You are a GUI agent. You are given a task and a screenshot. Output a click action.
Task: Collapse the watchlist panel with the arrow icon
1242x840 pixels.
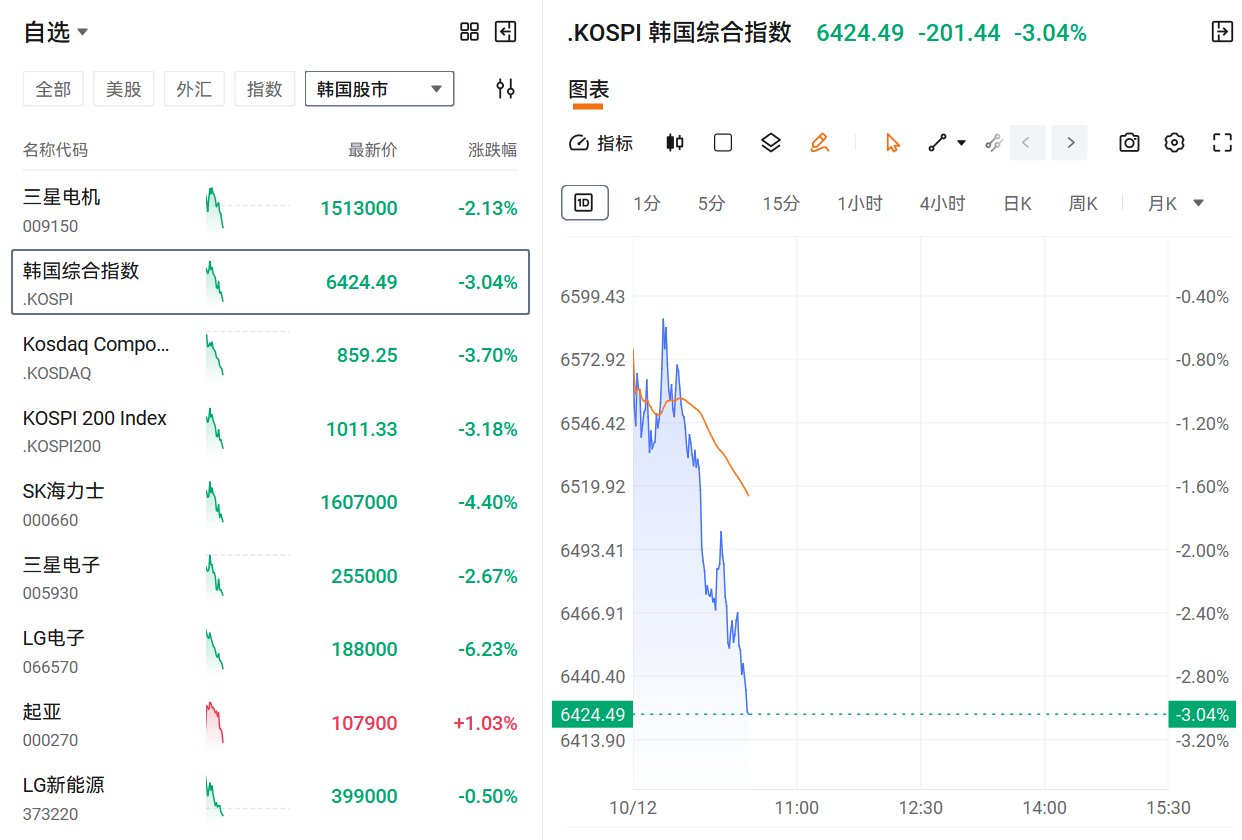pyautogui.click(x=506, y=32)
